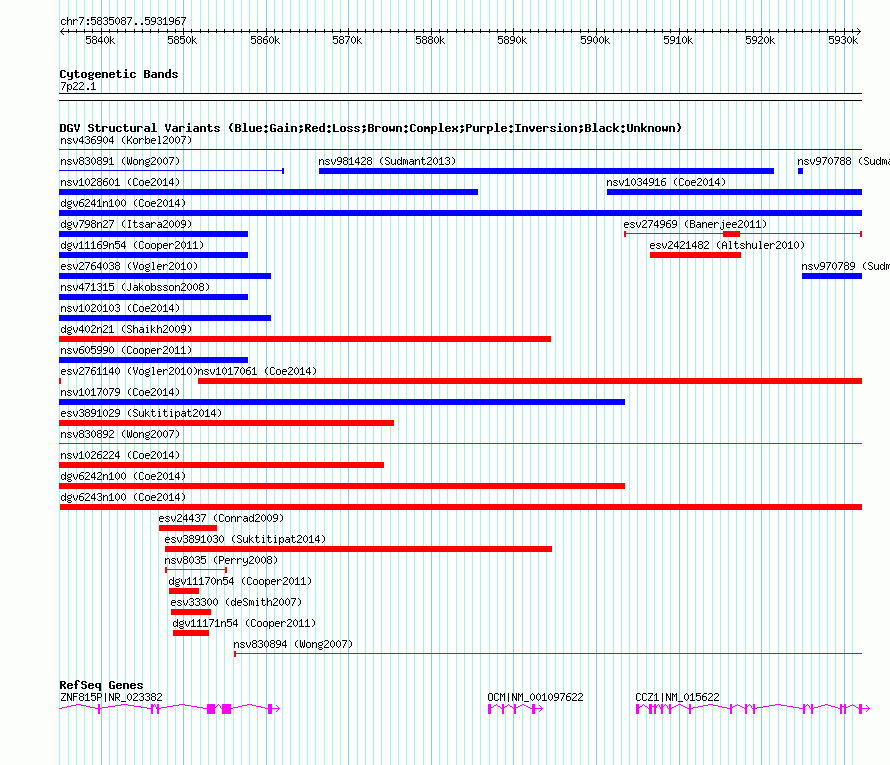Click the nsv471315 (Jakobsson2008) label
The height and width of the screenshot is (765, 890).
135,287
